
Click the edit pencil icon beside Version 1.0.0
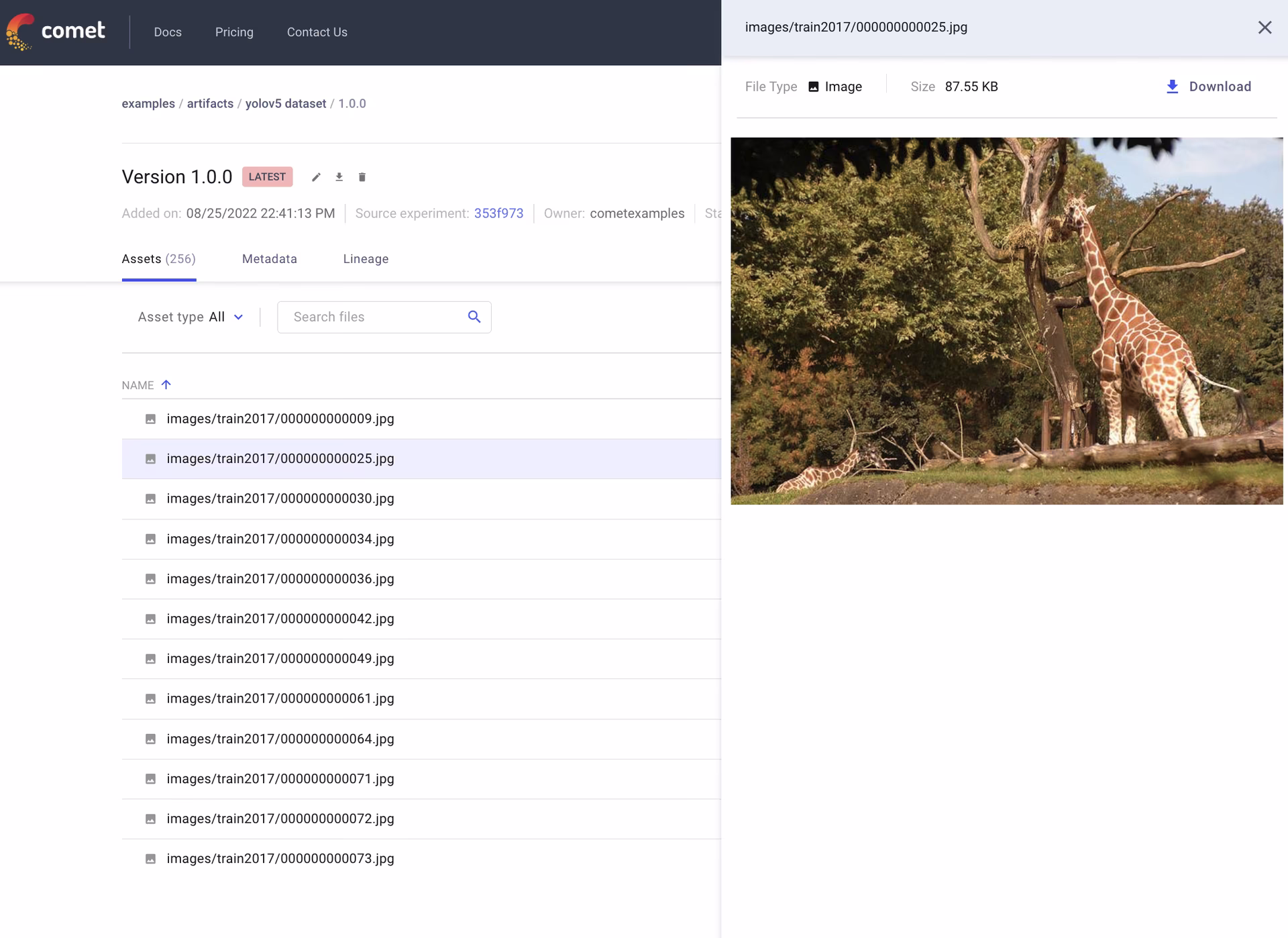point(316,177)
